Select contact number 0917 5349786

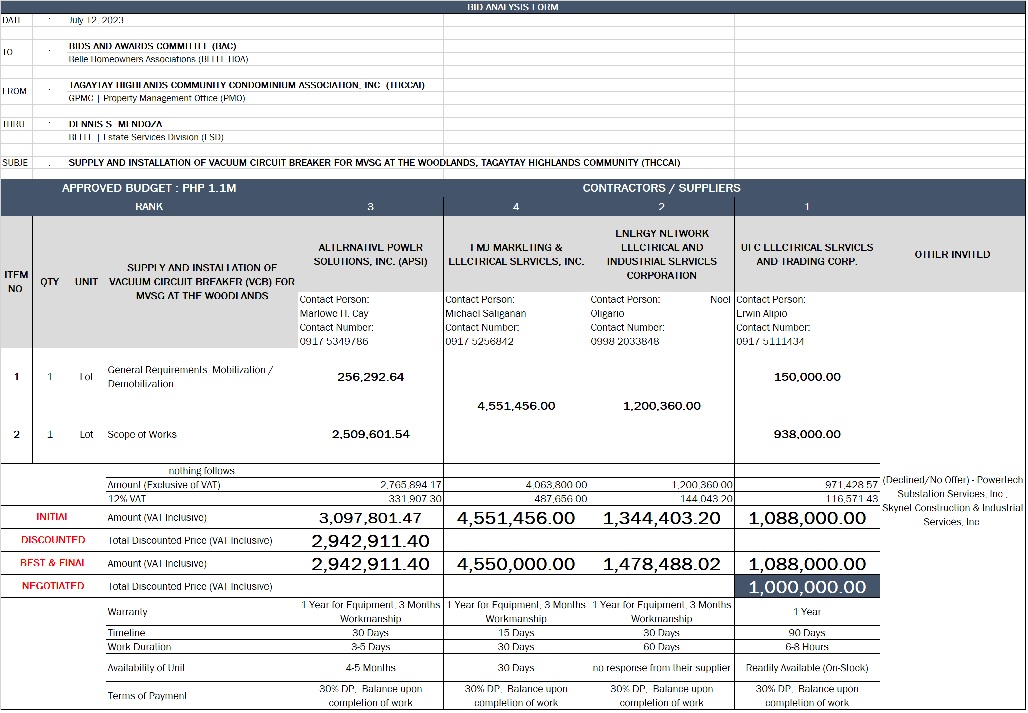[334, 341]
